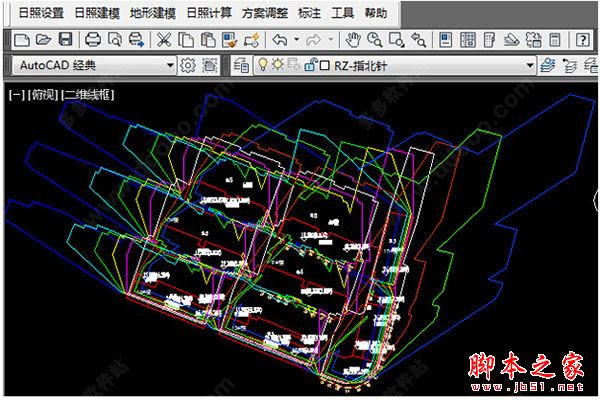Image resolution: width=600 pixels, height=403 pixels.
Task: Click the New drawing icon
Action: click(x=22, y=40)
